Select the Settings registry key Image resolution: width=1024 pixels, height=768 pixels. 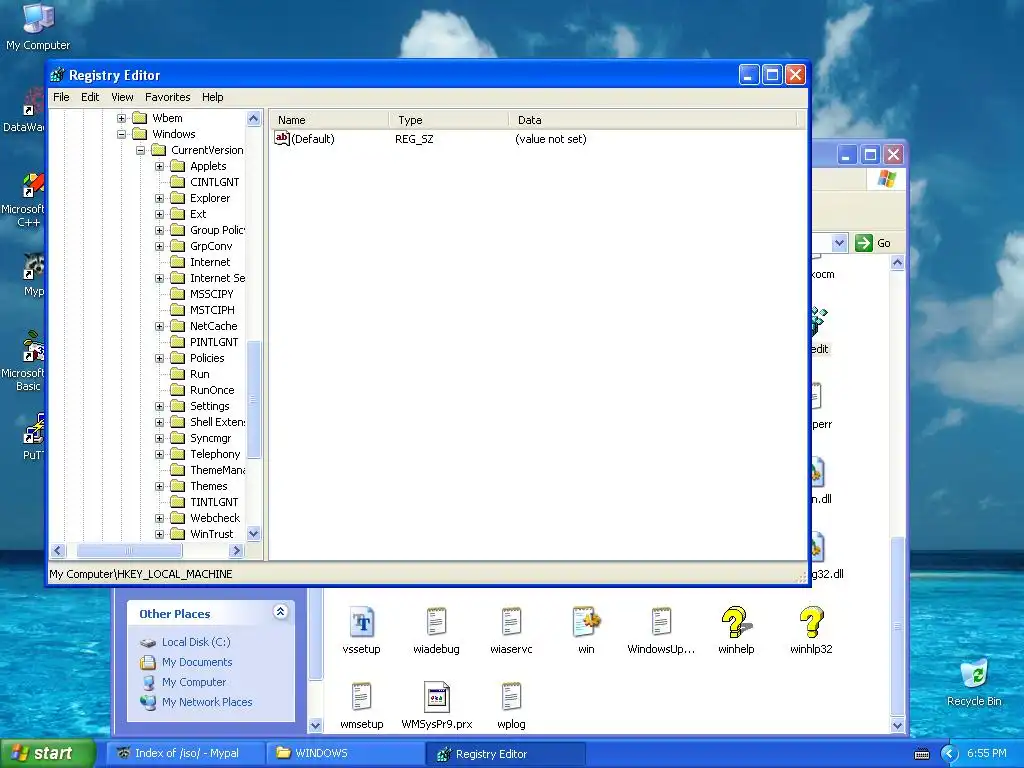(x=210, y=406)
